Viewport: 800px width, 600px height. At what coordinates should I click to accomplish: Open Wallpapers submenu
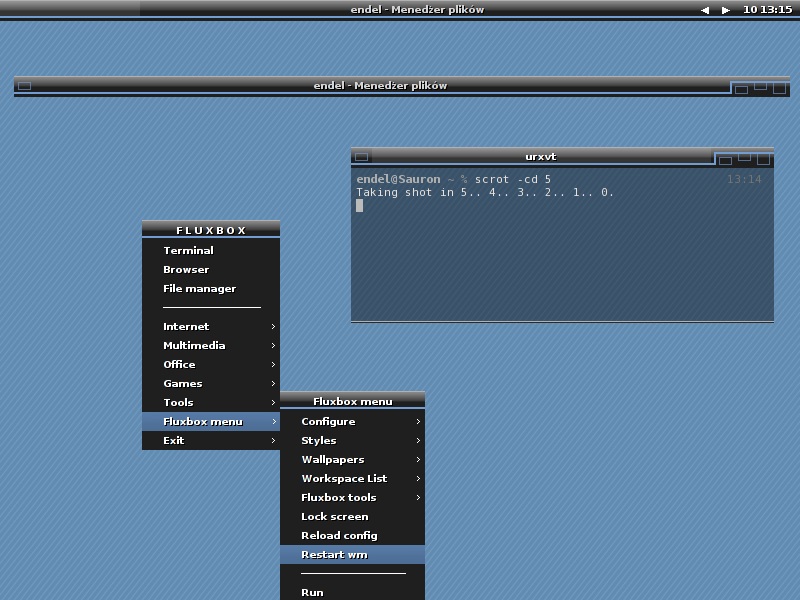click(353, 460)
